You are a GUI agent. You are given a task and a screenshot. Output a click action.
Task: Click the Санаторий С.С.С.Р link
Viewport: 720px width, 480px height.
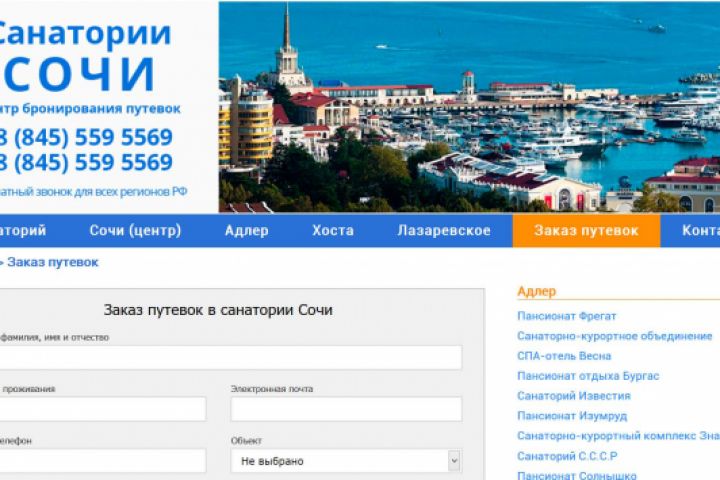[x=567, y=456]
